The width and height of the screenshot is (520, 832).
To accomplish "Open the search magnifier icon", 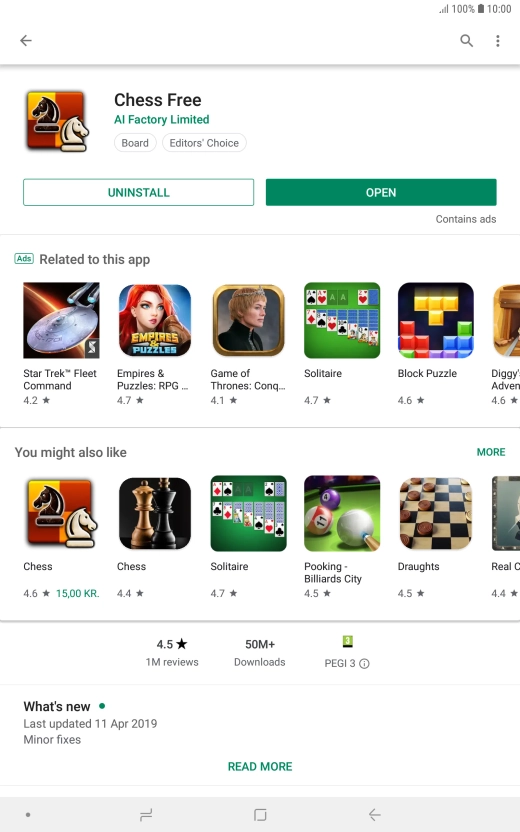I will coord(466,40).
